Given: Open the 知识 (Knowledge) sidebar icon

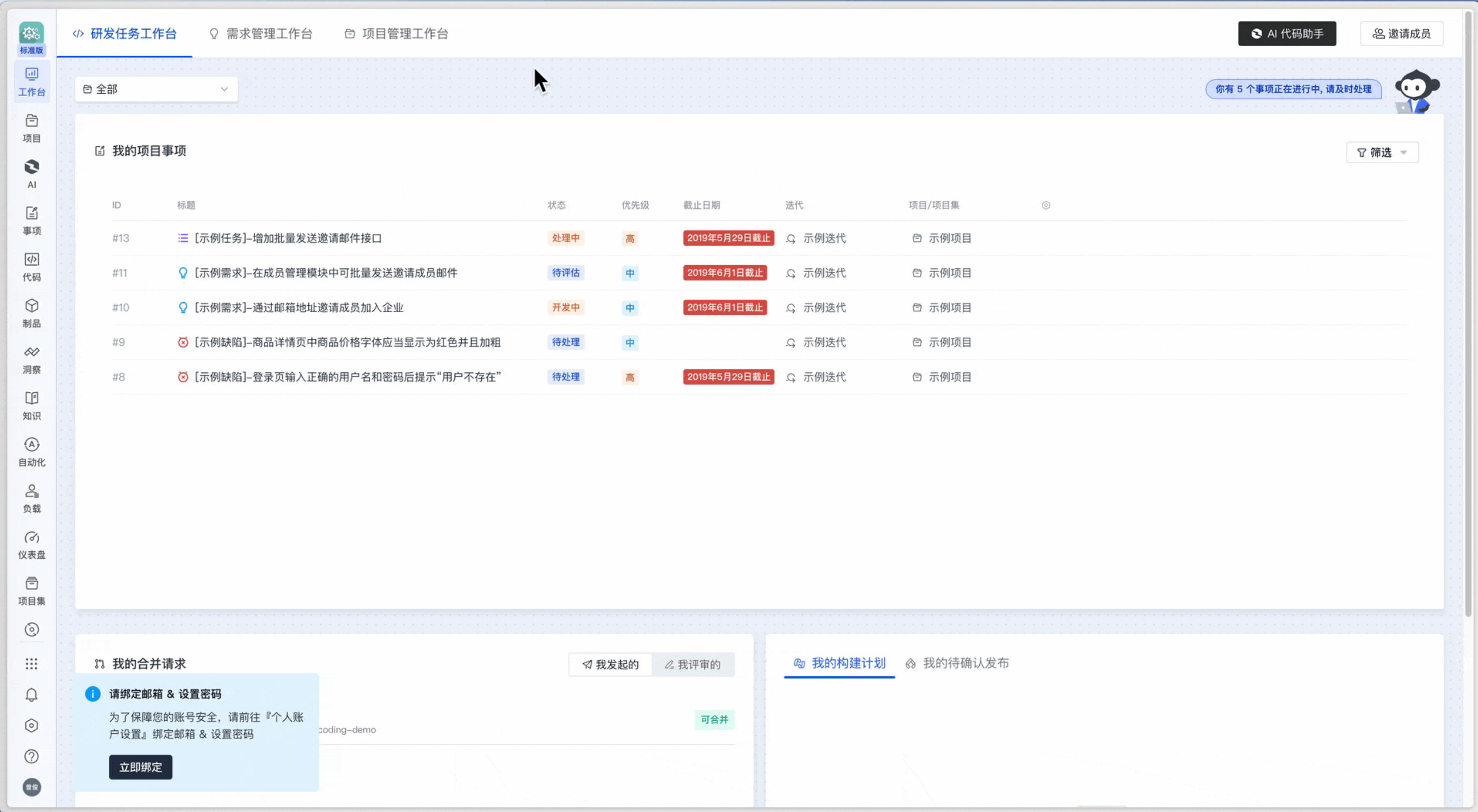Looking at the screenshot, I should [x=32, y=405].
